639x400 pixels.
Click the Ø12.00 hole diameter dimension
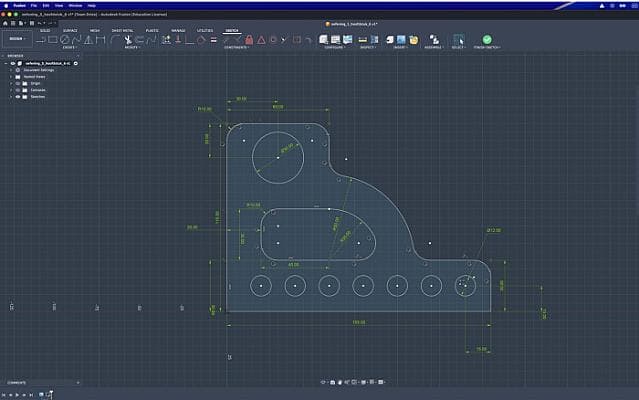click(494, 230)
